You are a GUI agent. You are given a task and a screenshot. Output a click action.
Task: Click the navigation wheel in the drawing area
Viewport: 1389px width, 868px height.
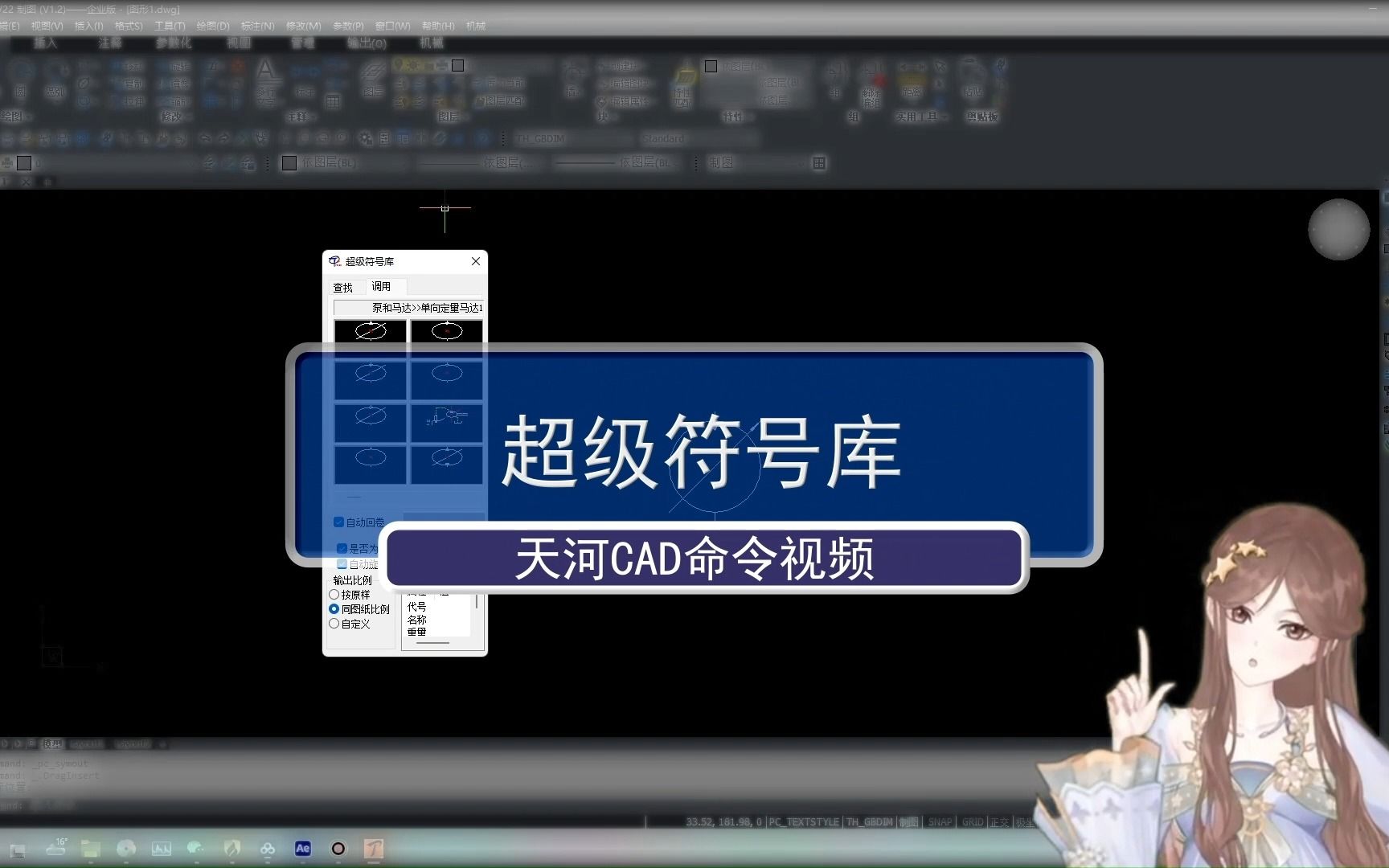coord(1338,229)
